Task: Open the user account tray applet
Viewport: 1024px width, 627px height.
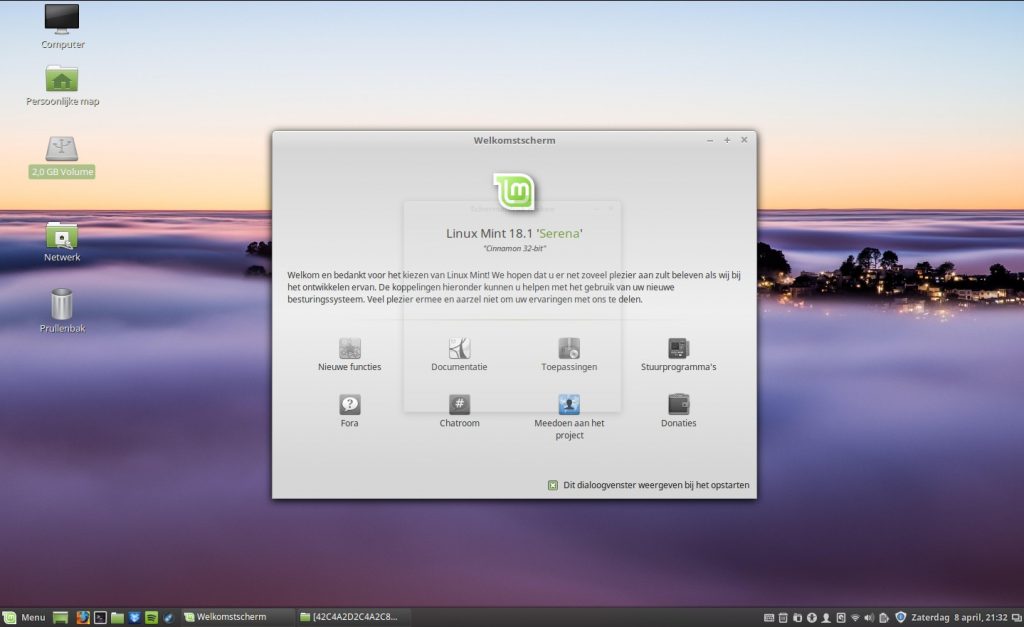Action: (826, 617)
